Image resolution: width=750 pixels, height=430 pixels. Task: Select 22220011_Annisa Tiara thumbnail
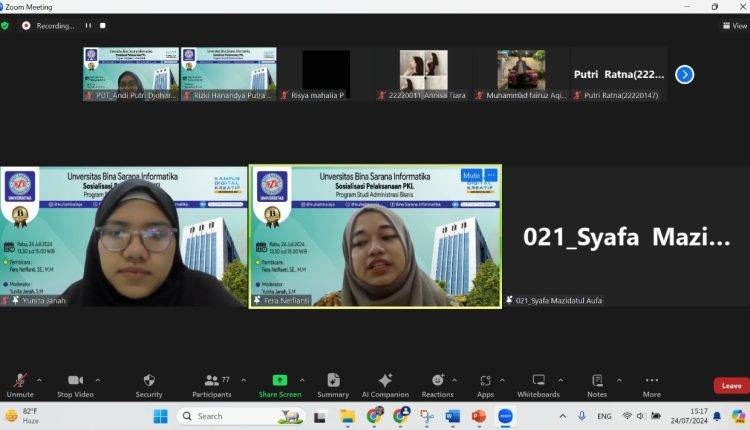(x=424, y=74)
